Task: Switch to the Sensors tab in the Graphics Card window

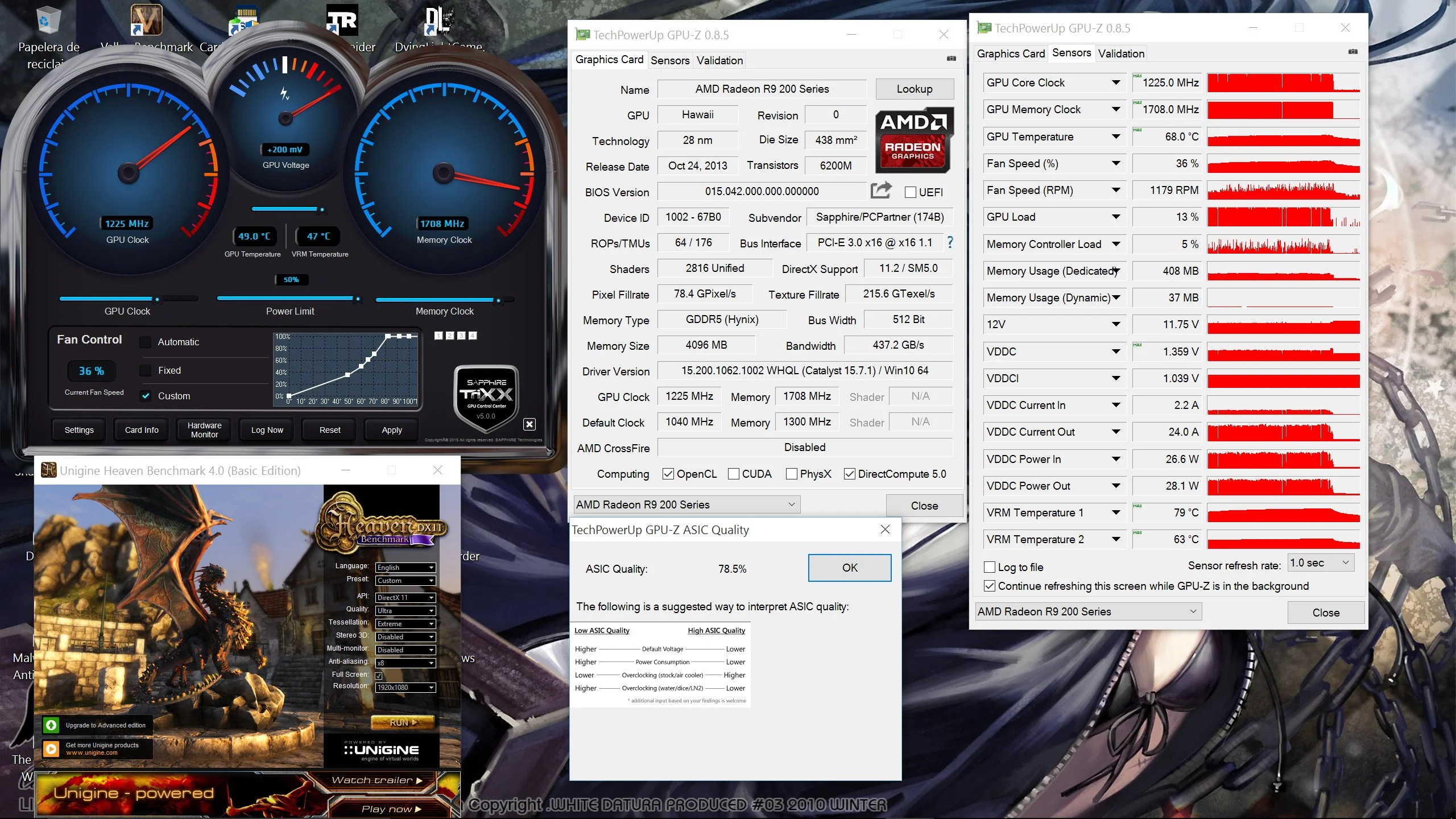Action: click(670, 60)
